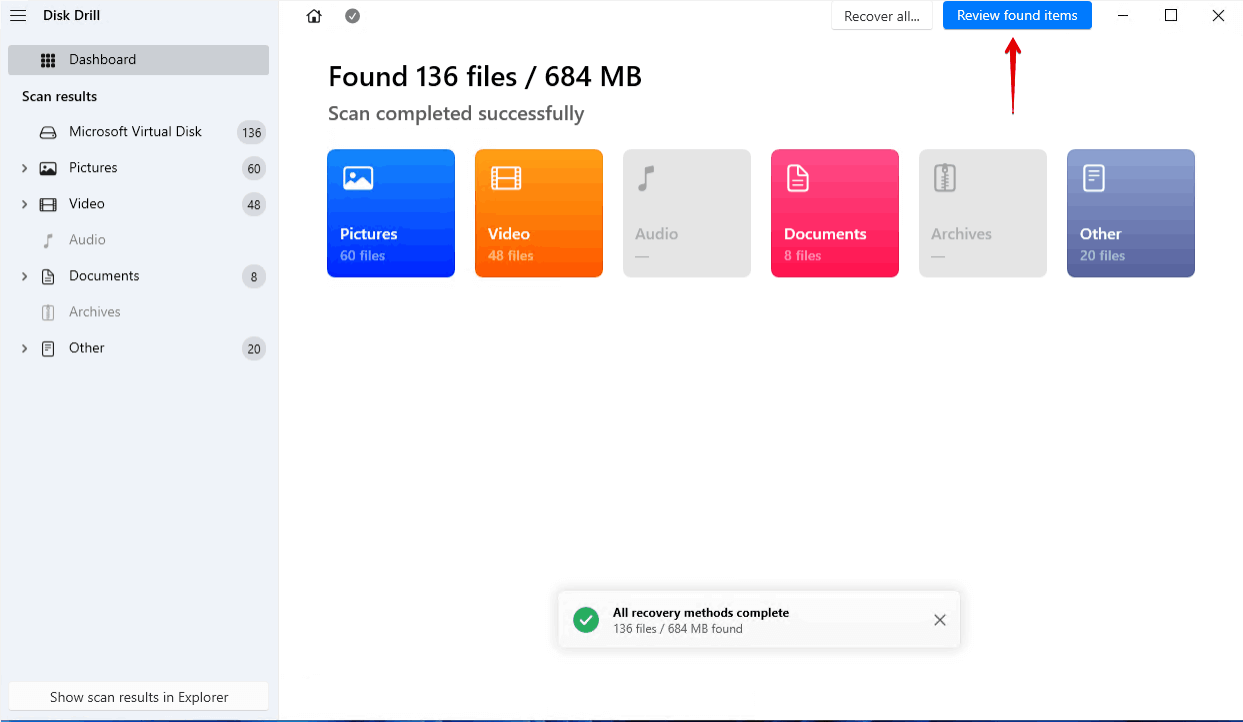Open the blue Pictures 60 files tile

pos(391,213)
